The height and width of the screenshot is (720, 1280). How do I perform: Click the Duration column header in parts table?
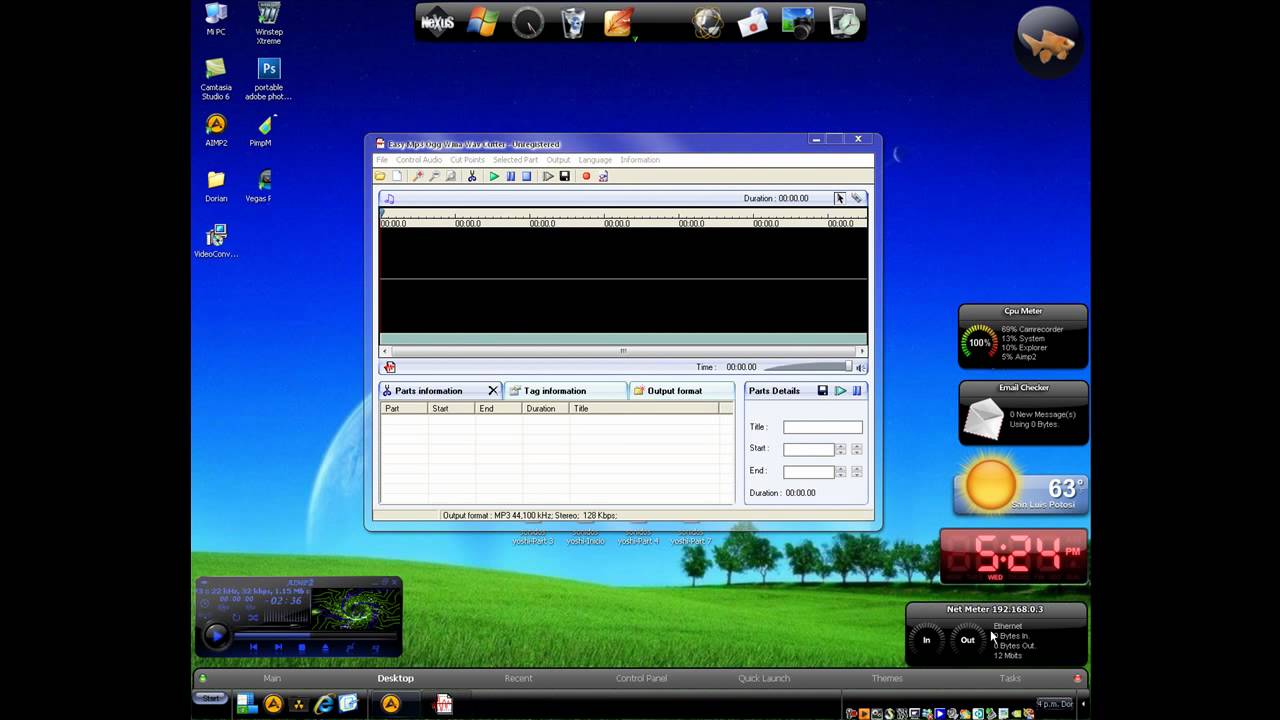click(x=545, y=409)
